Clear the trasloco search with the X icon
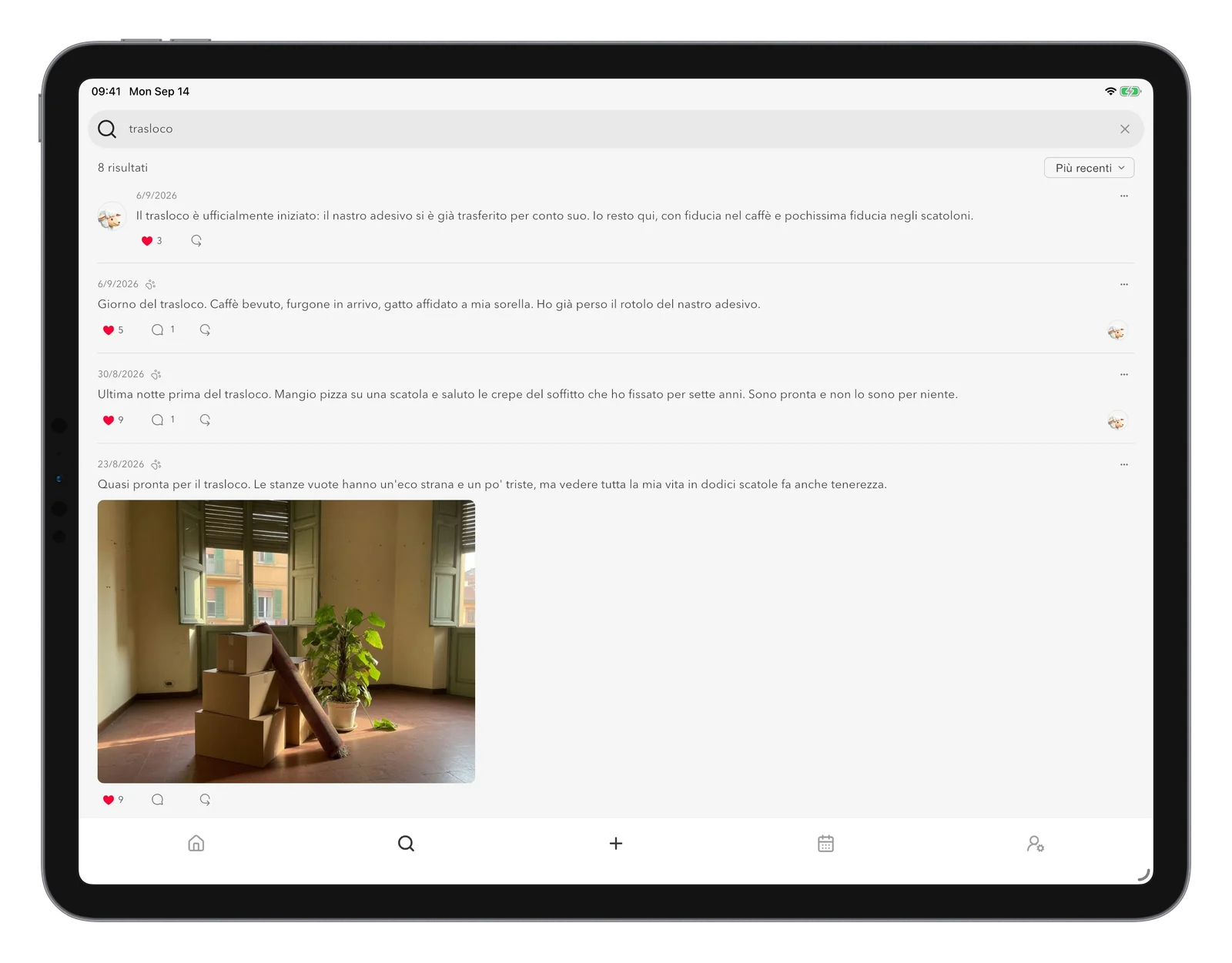1232x963 pixels. tap(1124, 129)
